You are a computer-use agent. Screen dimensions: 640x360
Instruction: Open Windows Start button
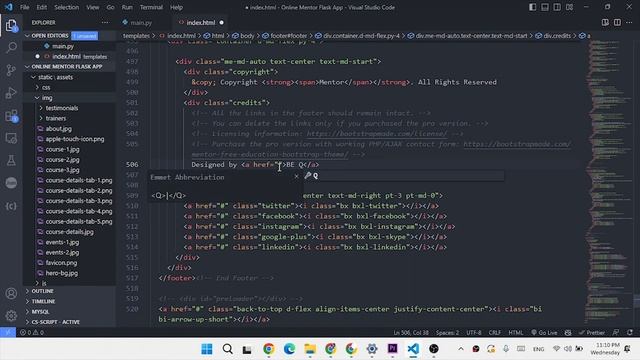coord(207,349)
